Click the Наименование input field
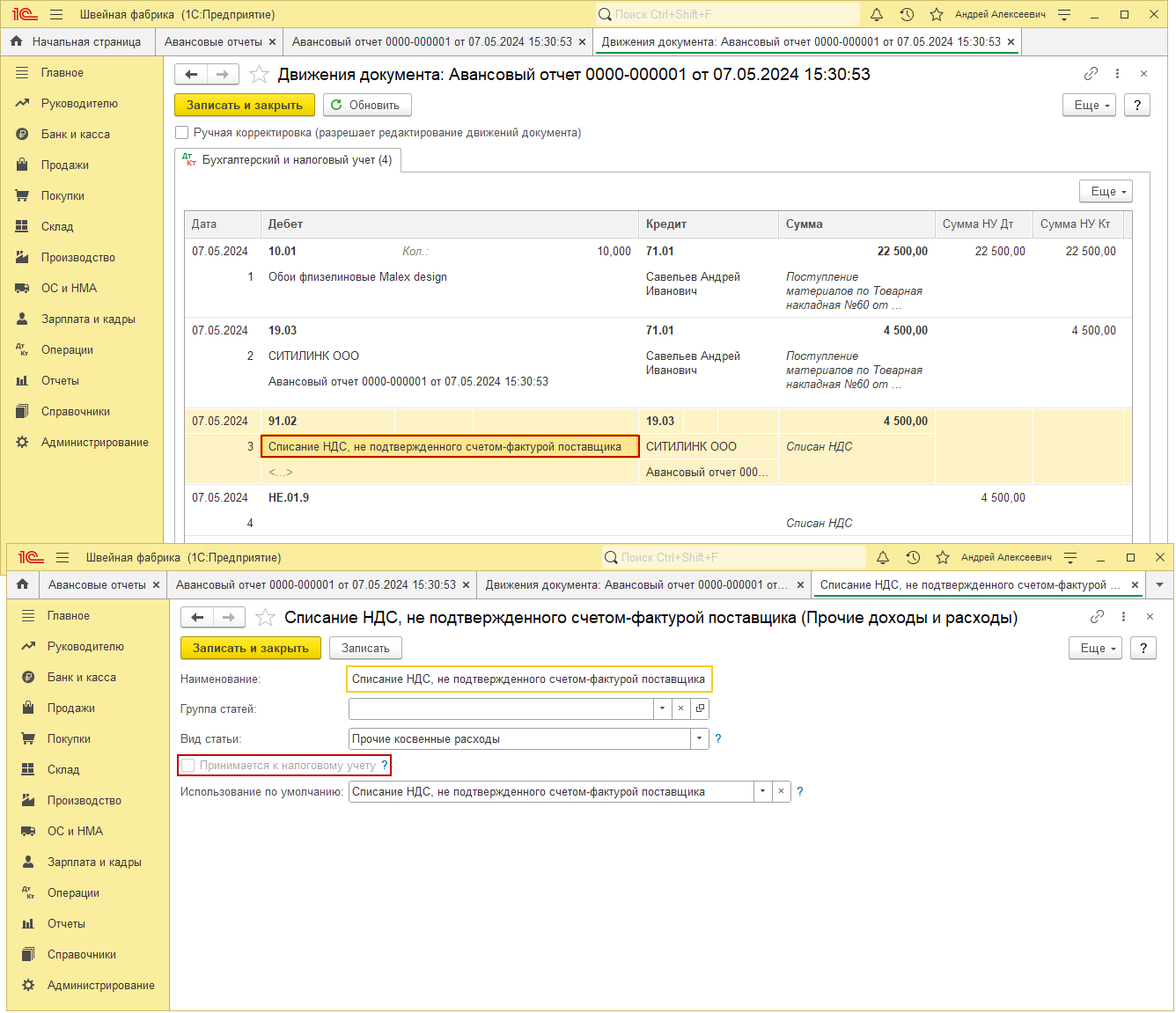Screen dimensions: 1176x1013 point(529,679)
